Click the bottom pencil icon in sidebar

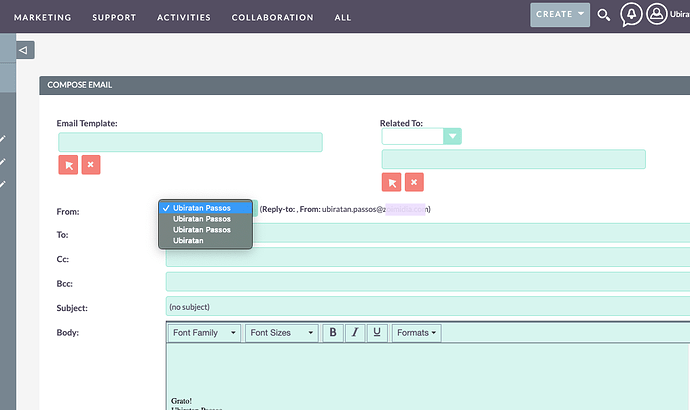point(3,184)
